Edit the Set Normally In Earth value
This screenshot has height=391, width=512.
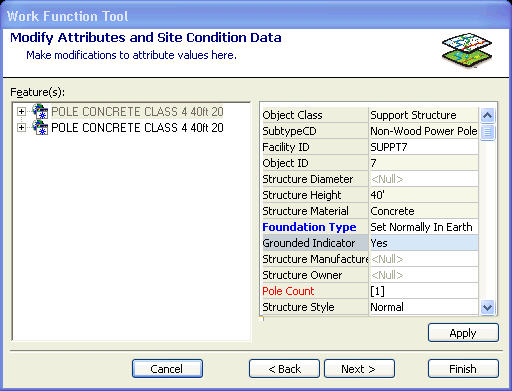[424, 227]
